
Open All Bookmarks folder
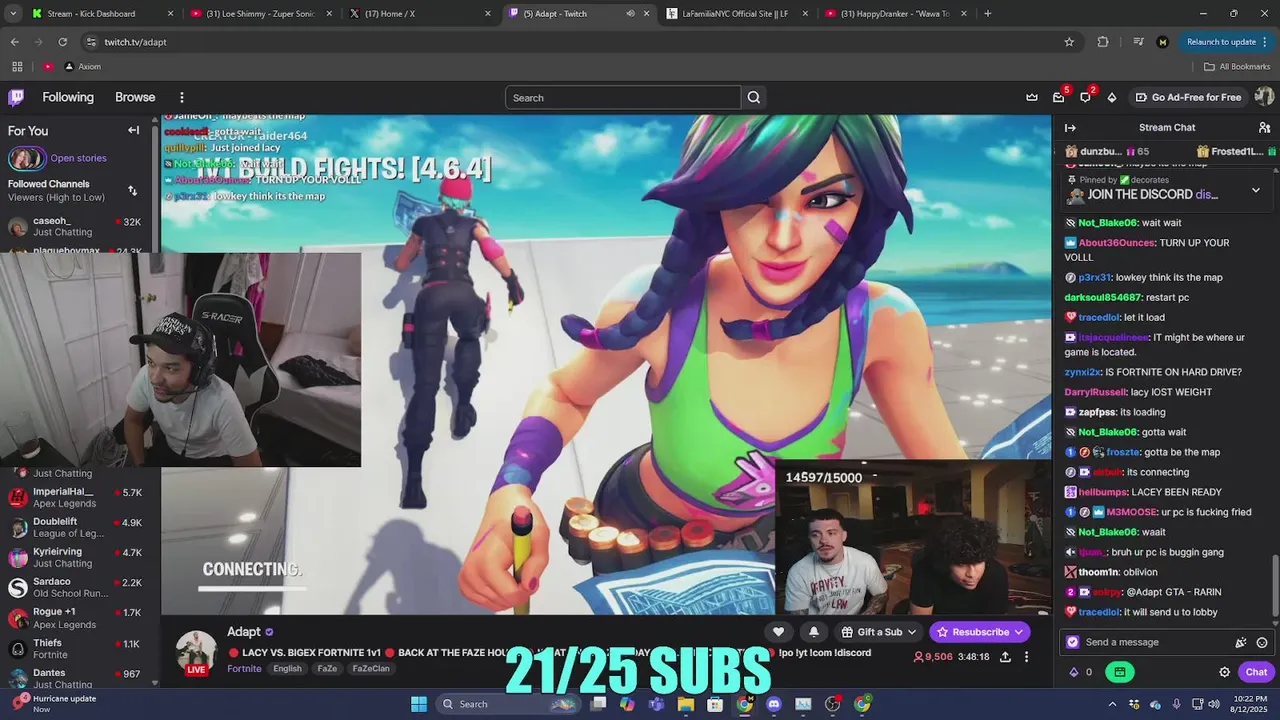click(1237, 67)
